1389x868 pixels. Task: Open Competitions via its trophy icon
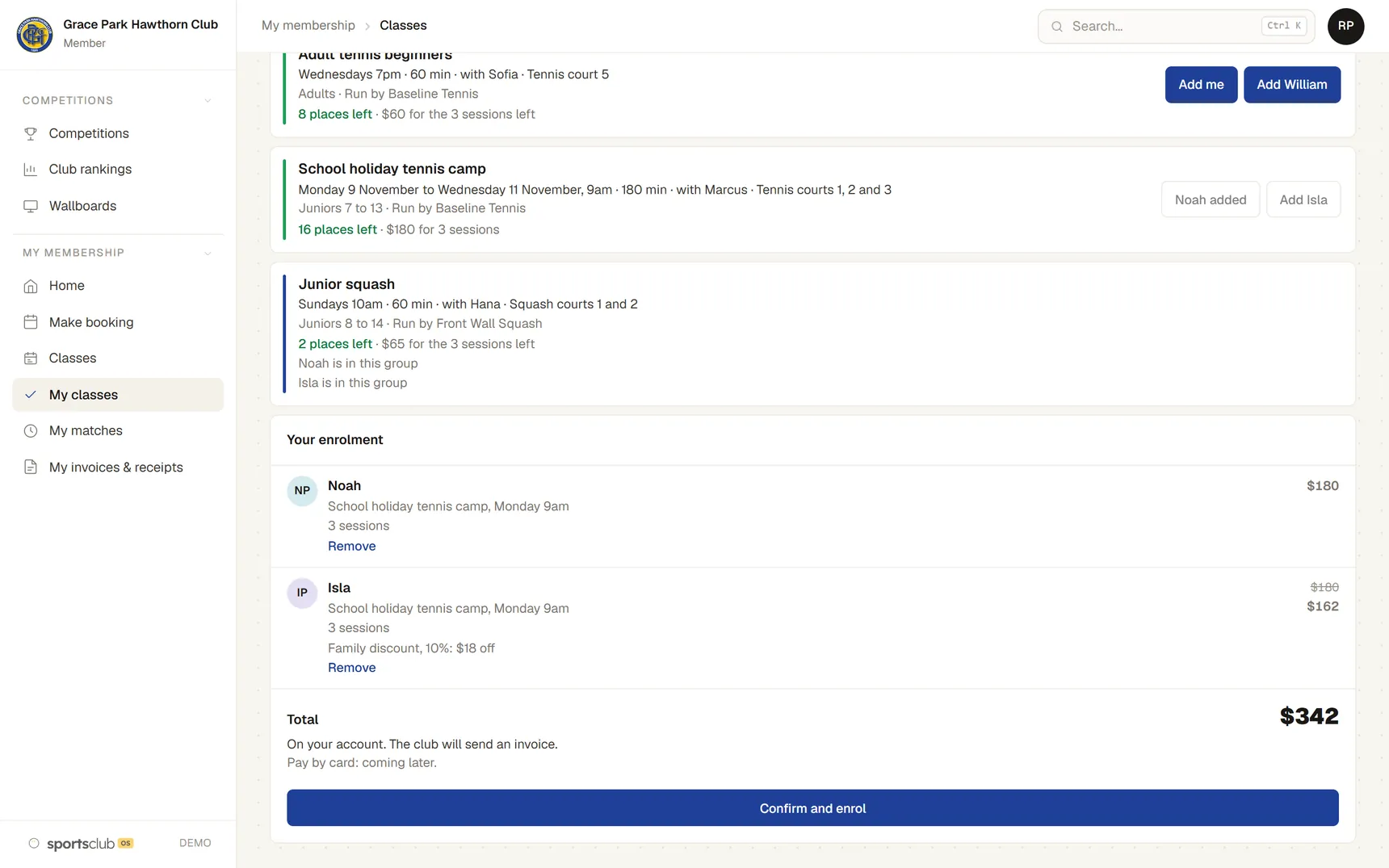(31, 133)
